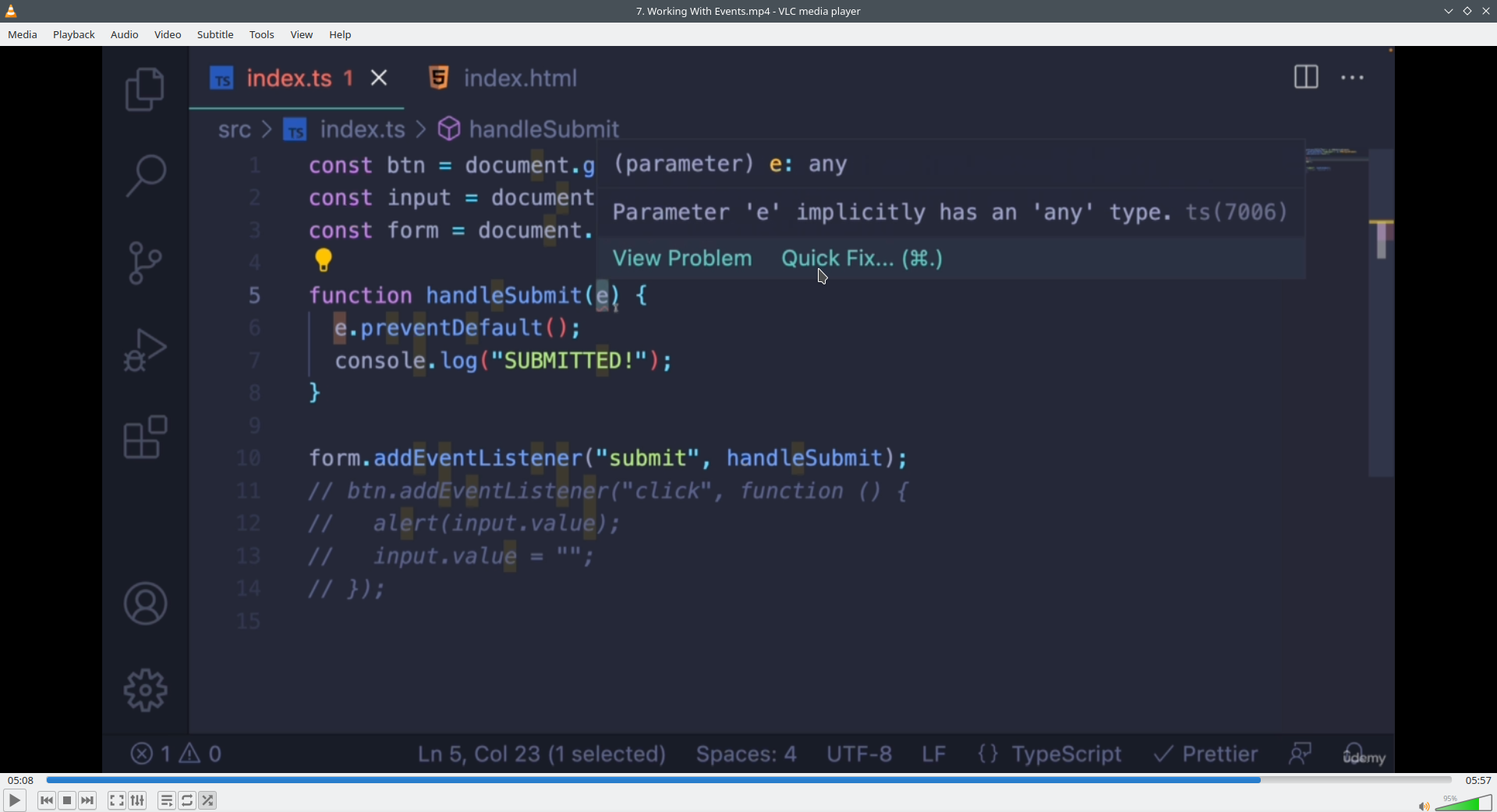Click line number 5 in the gutter
Viewport: 1497px width, 812px height.
(255, 296)
